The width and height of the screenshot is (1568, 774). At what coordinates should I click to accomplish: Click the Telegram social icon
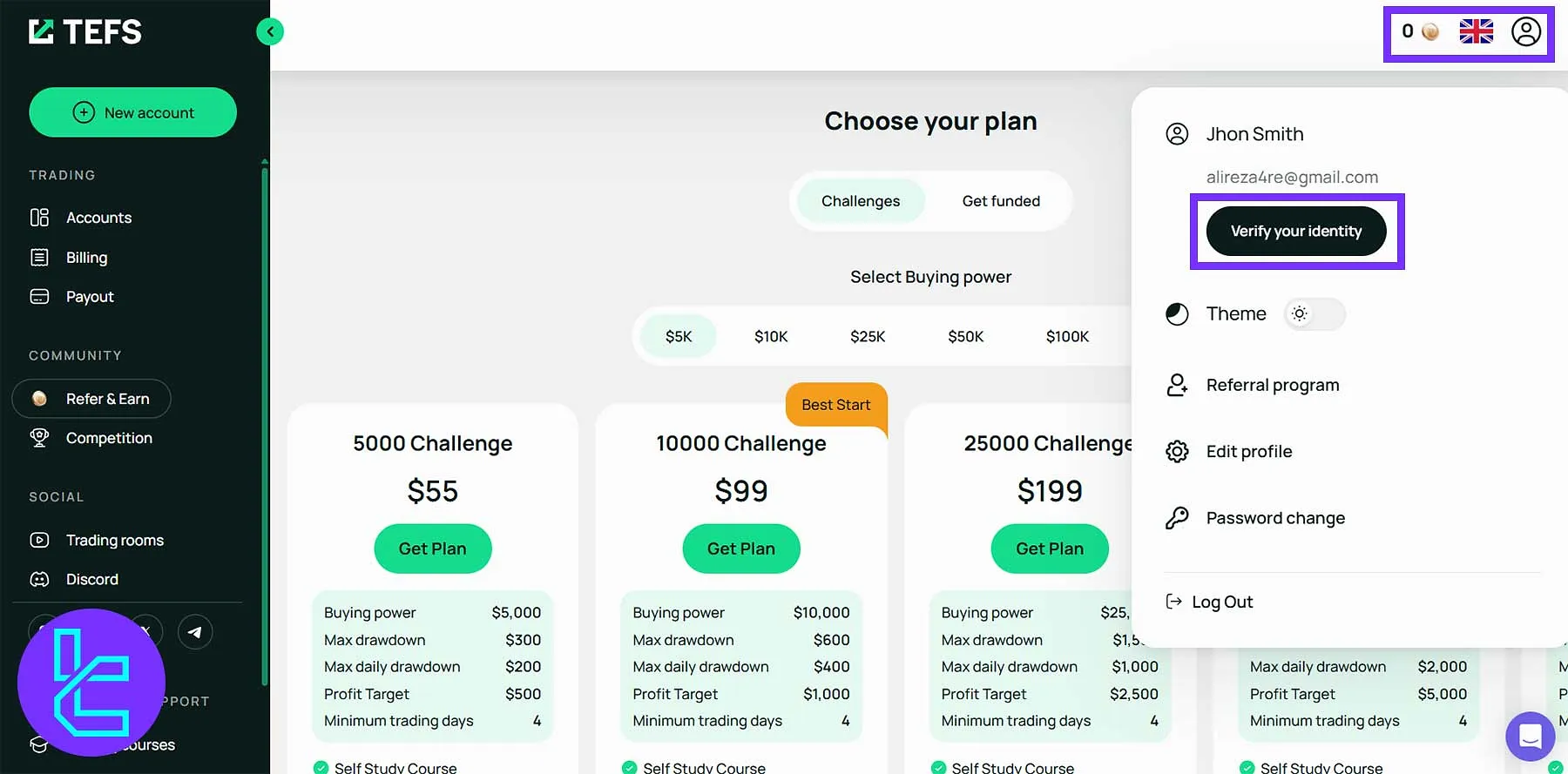[195, 632]
